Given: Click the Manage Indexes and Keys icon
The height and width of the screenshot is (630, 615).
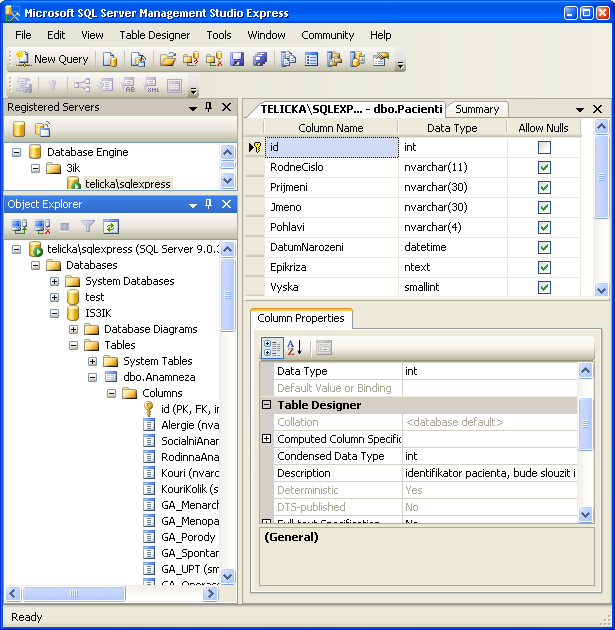Looking at the screenshot, I should 105,85.
